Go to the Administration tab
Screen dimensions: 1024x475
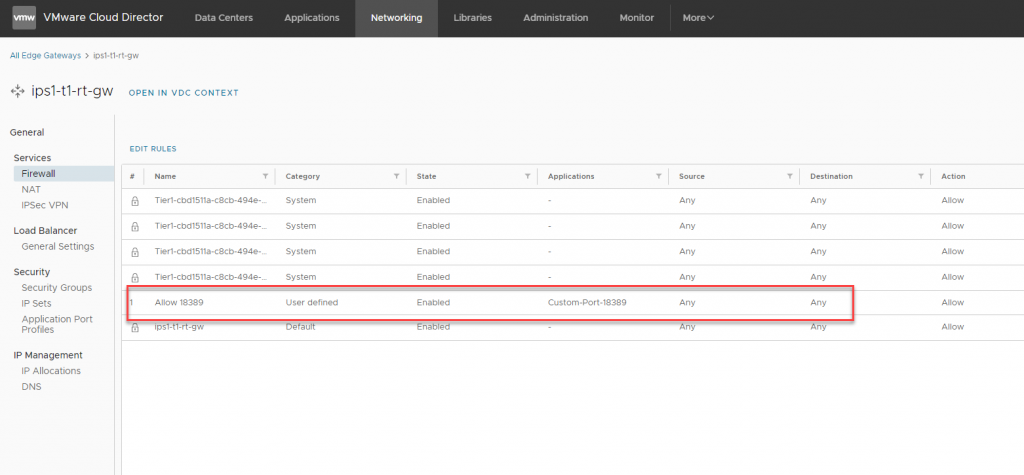click(x=555, y=18)
